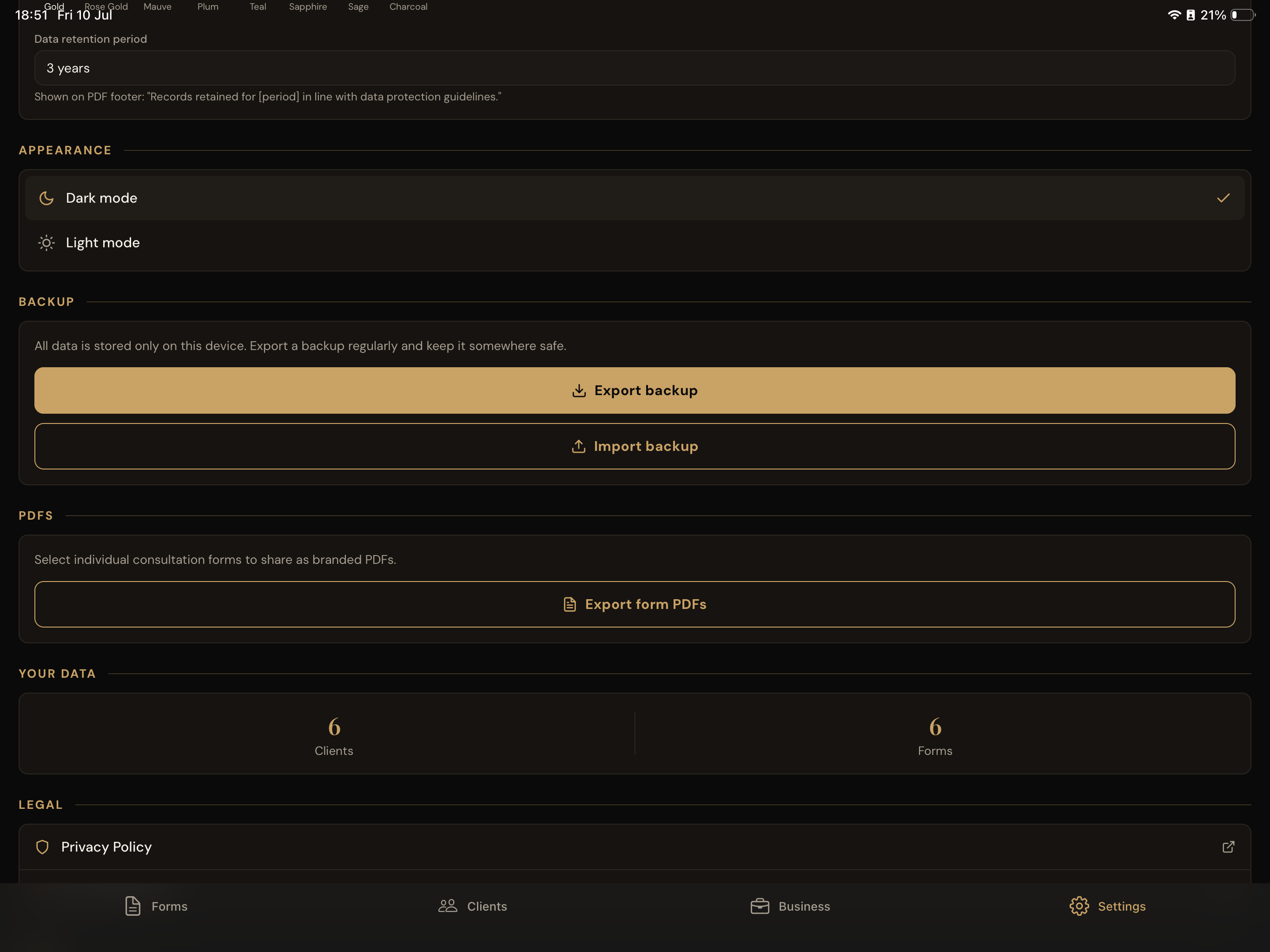Click the Clients people icon in bottom bar
Screen dimensions: 1270x952
448,906
